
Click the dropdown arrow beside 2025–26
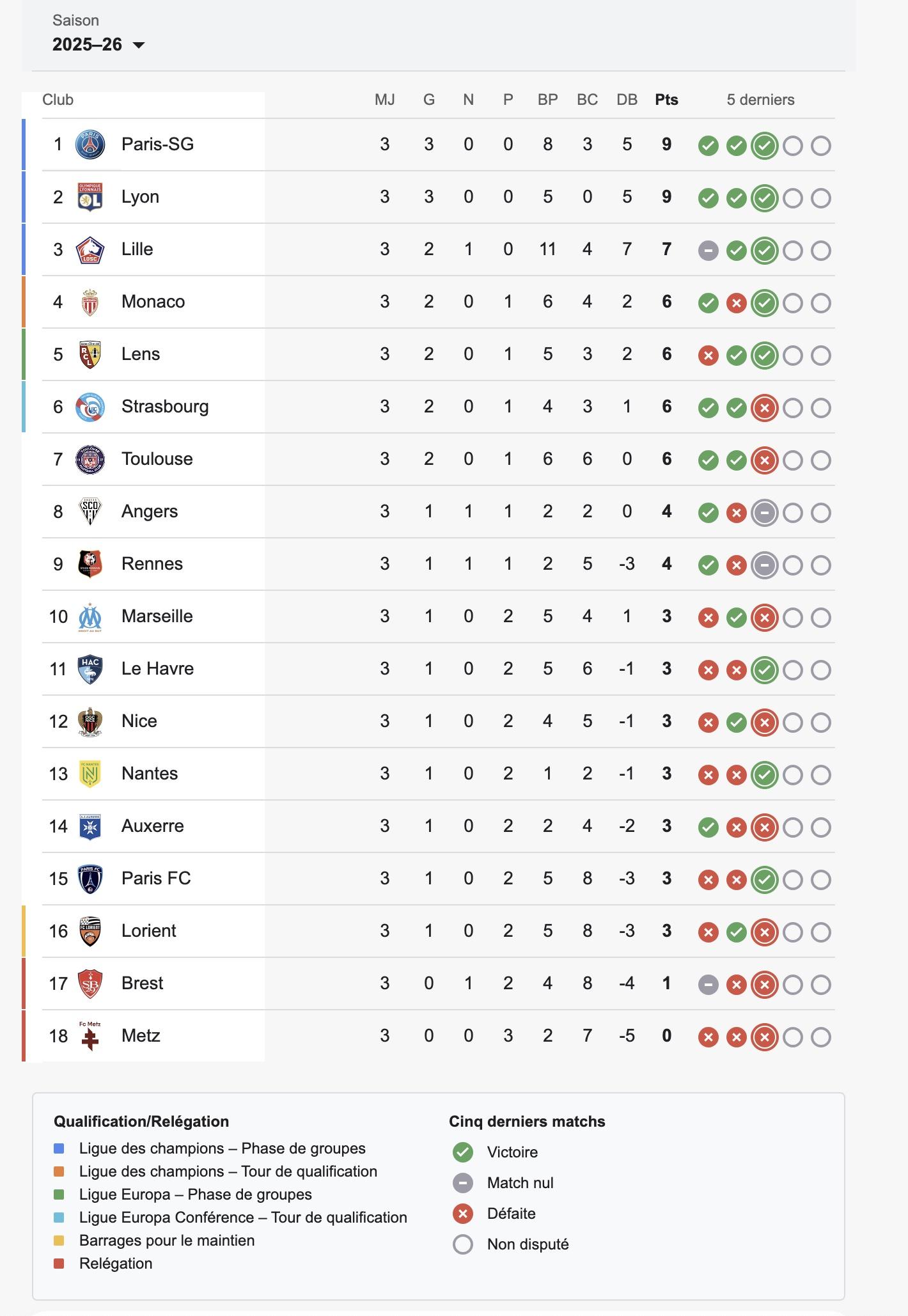pyautogui.click(x=138, y=45)
